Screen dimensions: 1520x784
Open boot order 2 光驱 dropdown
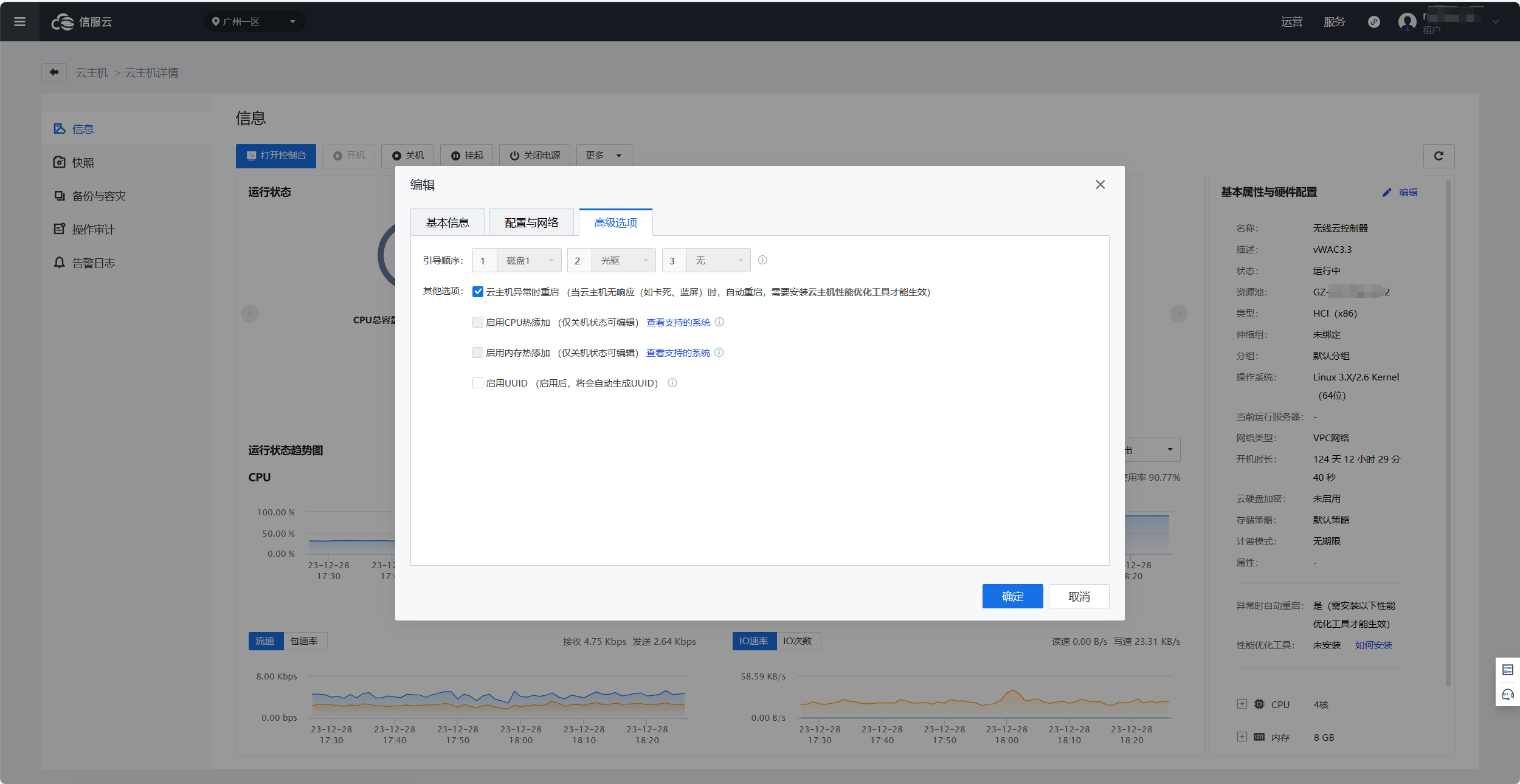click(623, 260)
